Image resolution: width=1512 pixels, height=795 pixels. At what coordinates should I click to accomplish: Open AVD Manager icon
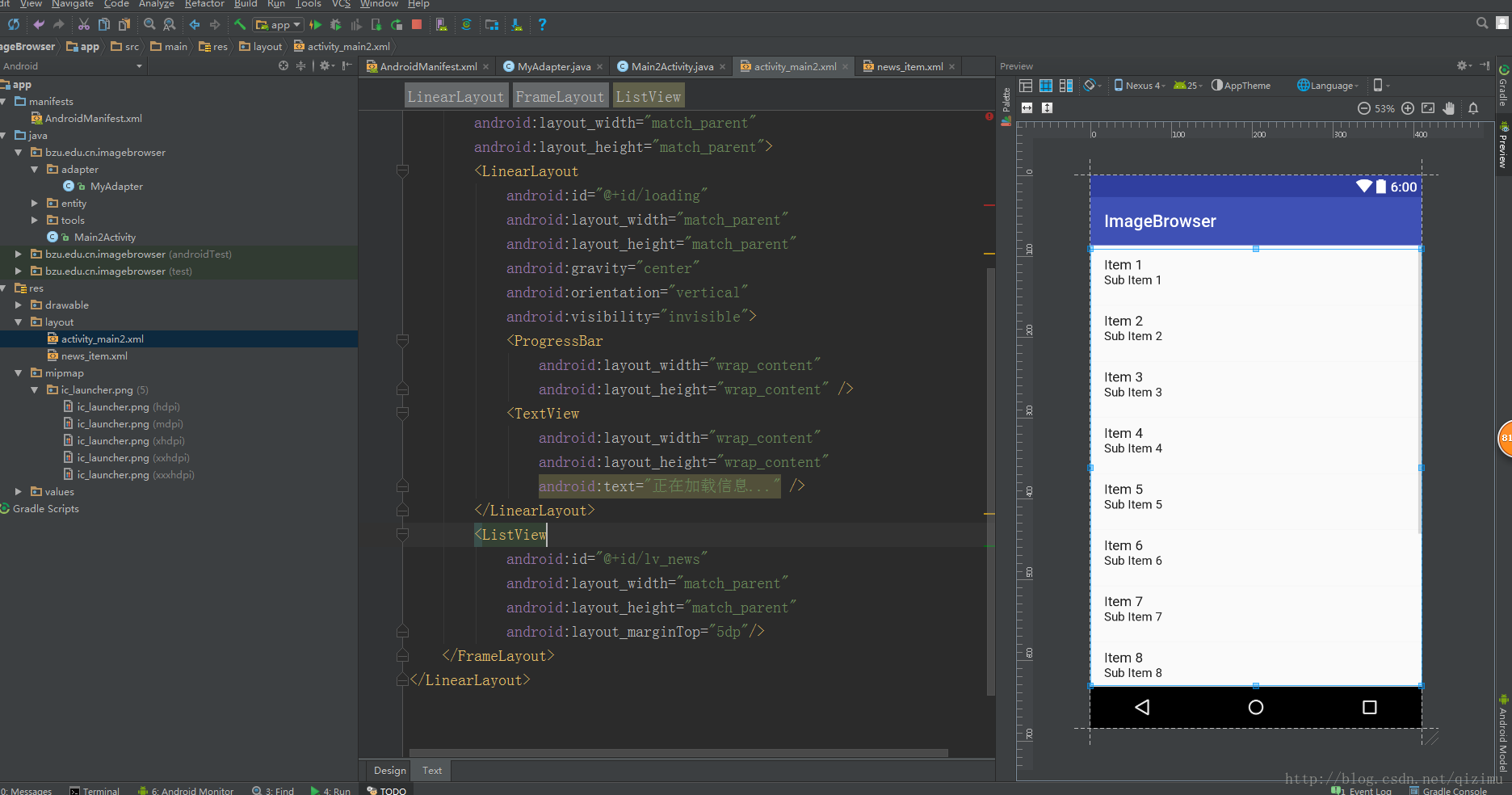coord(441,24)
